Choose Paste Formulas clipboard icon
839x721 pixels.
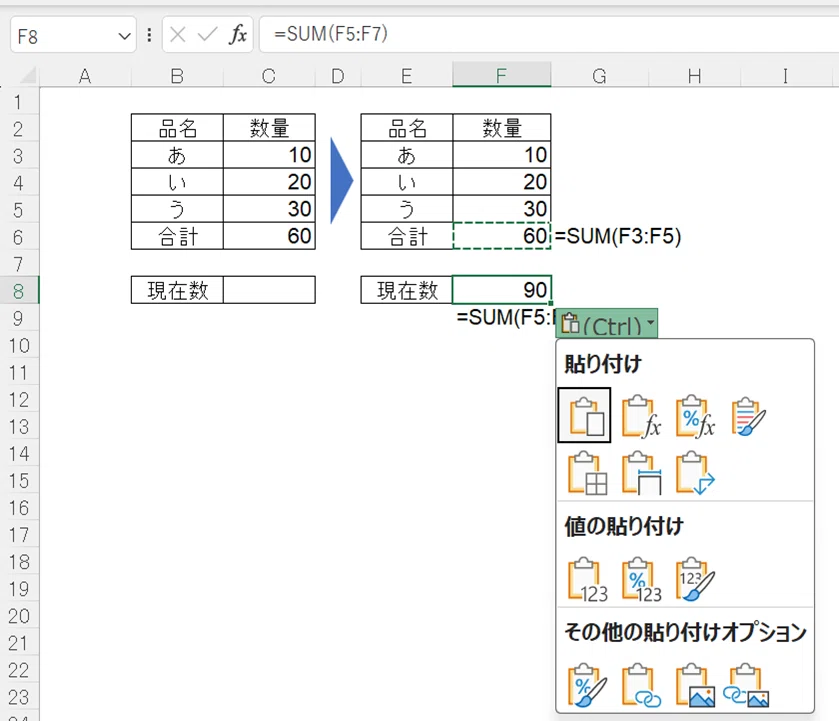pyautogui.click(x=640, y=416)
